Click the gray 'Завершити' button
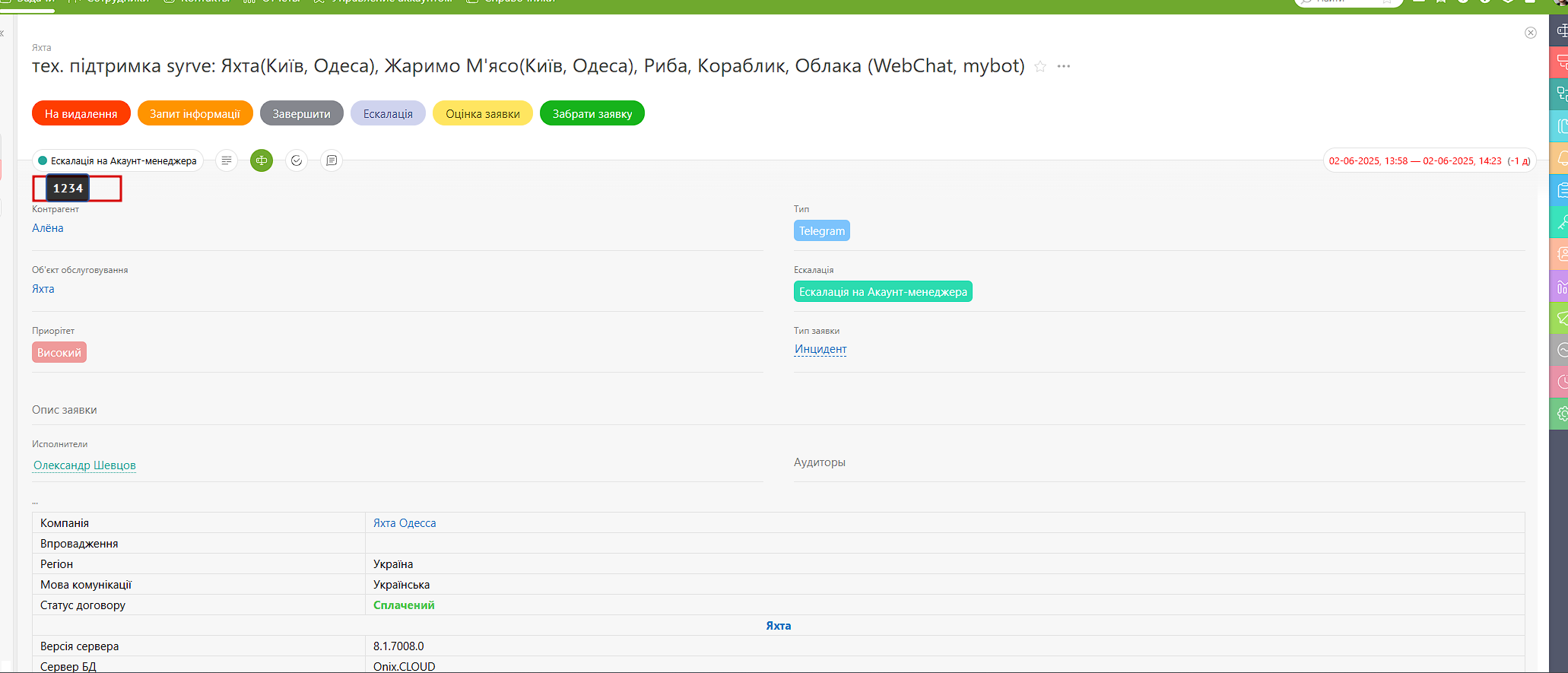1568x673 pixels. click(x=301, y=113)
